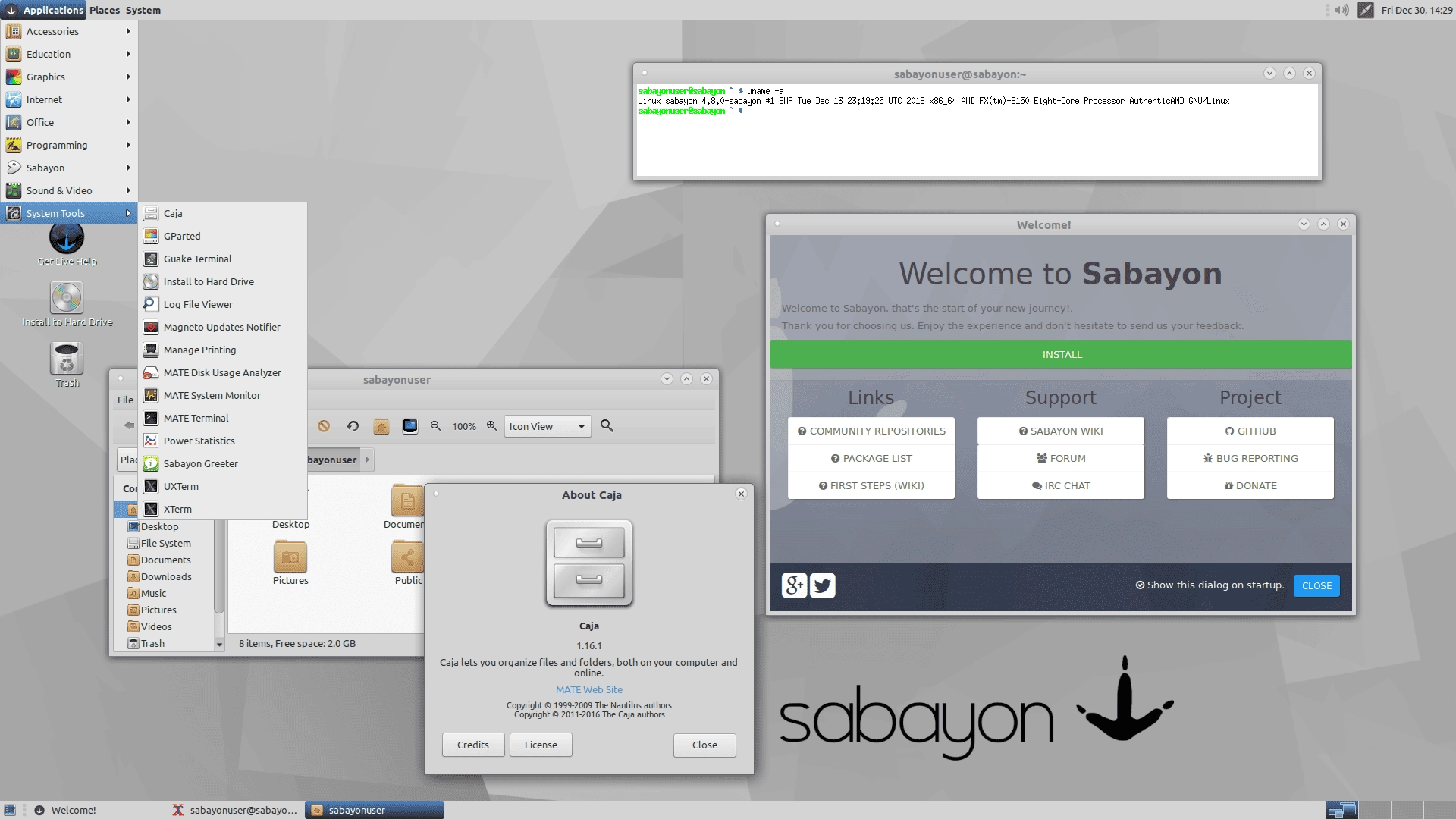The height and width of the screenshot is (819, 1456).
Task: Select Downloads in Caja sidebar
Action: pos(165,576)
